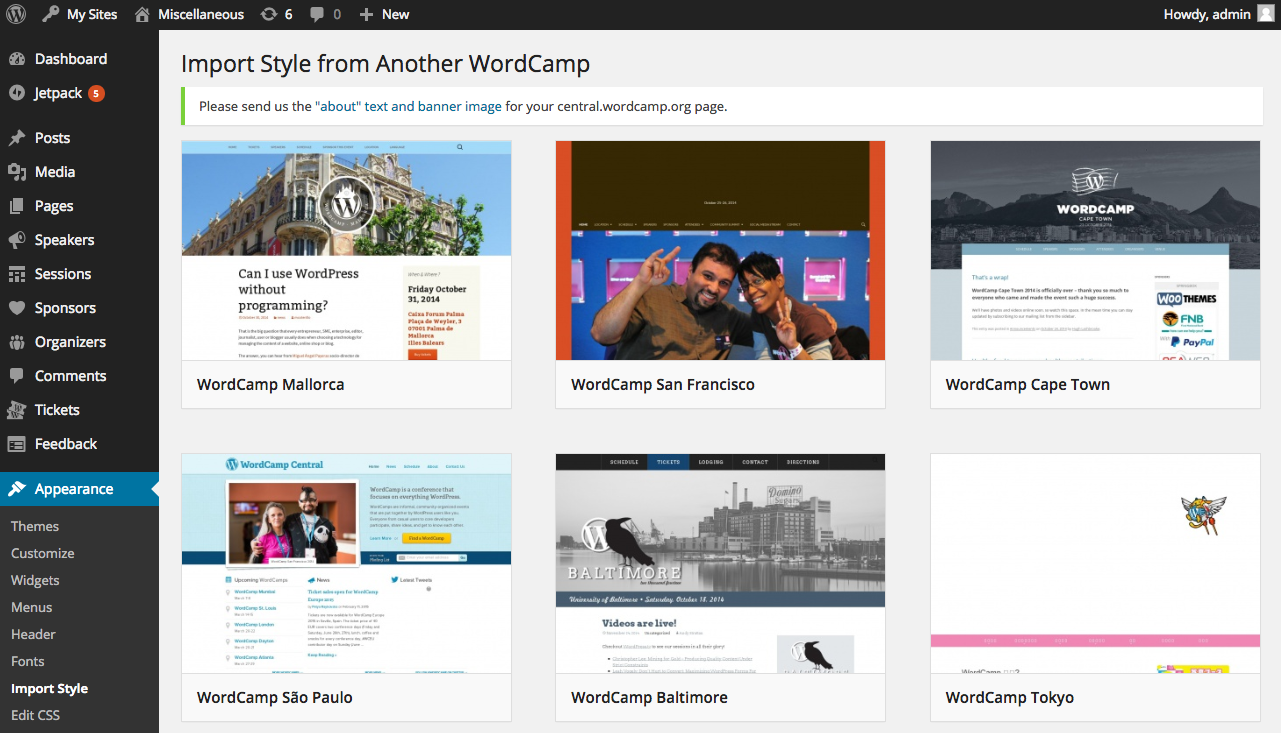Screen dimensions: 1281x733
Task: Click the comments bubble icon in admin bar
Action: point(317,14)
